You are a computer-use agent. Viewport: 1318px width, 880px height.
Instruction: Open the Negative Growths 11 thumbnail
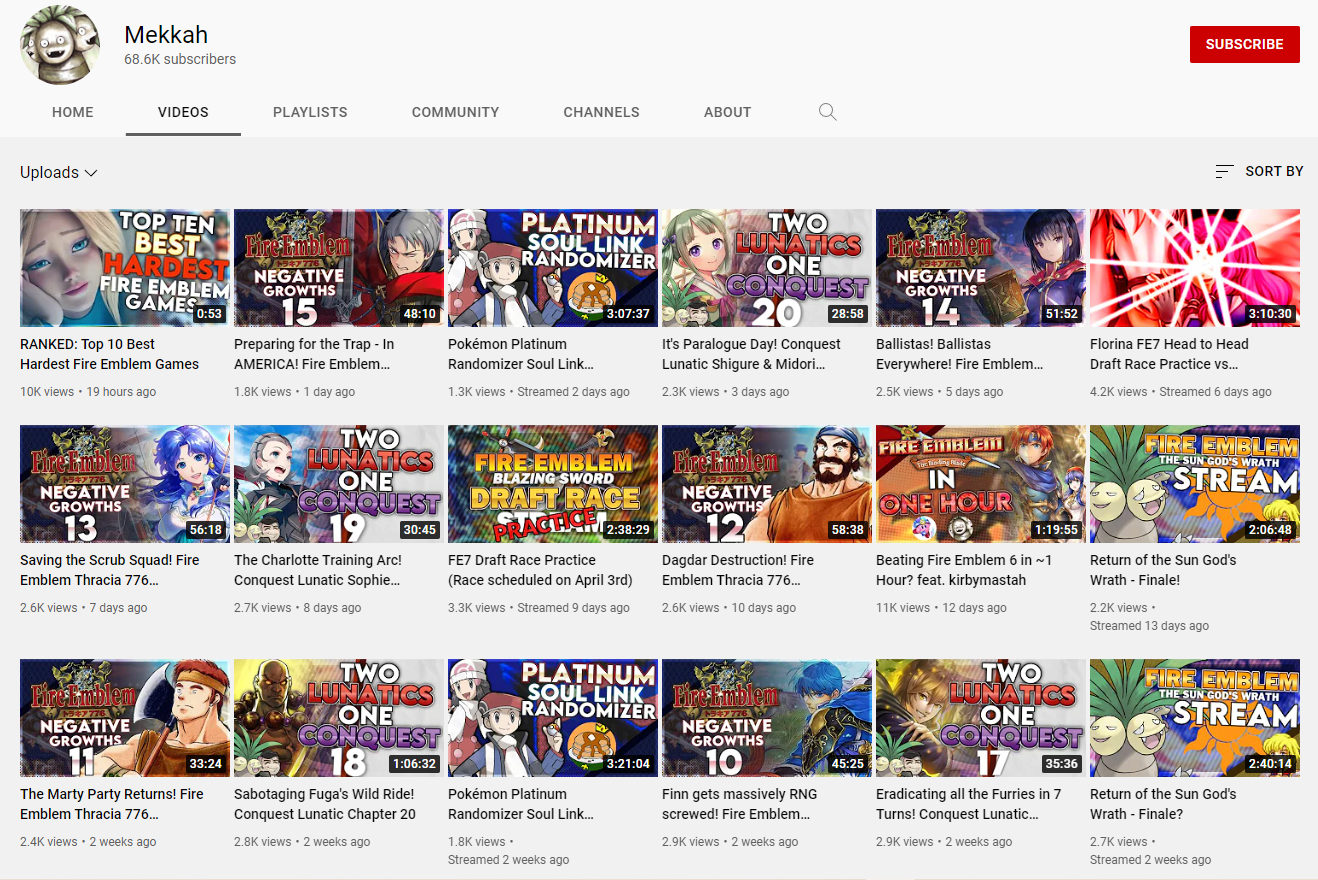(125, 718)
